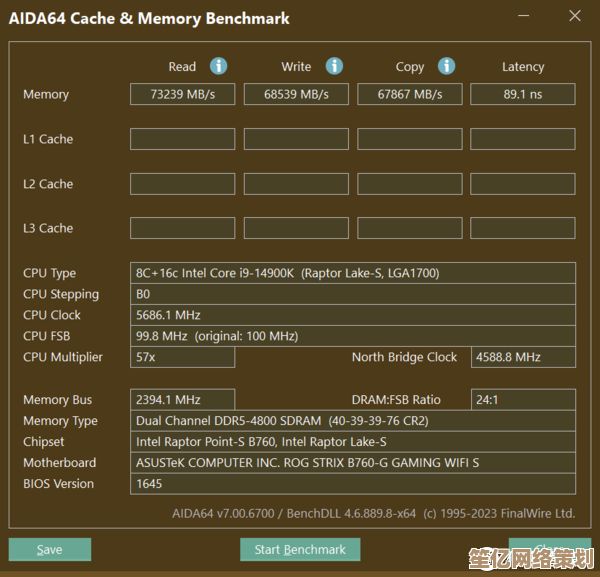Click the CPU Type label
The height and width of the screenshot is (577, 600).
(x=49, y=274)
